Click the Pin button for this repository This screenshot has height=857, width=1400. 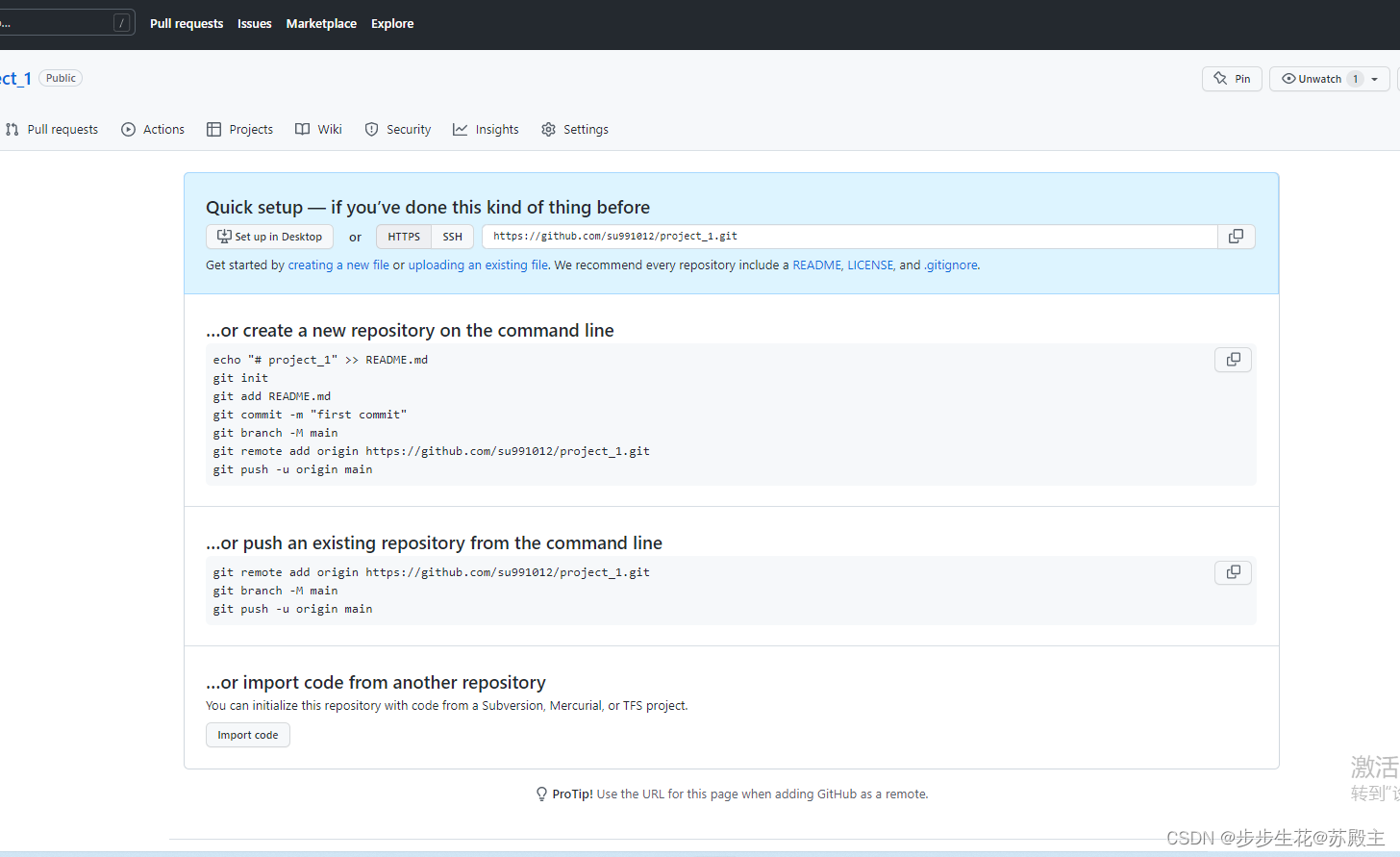tap(1232, 79)
